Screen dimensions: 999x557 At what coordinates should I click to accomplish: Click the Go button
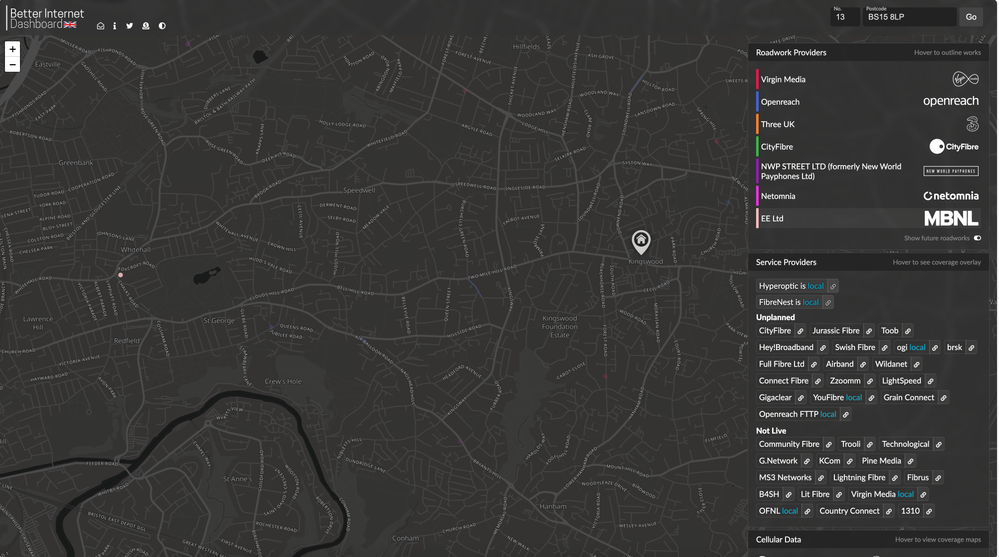(x=971, y=17)
